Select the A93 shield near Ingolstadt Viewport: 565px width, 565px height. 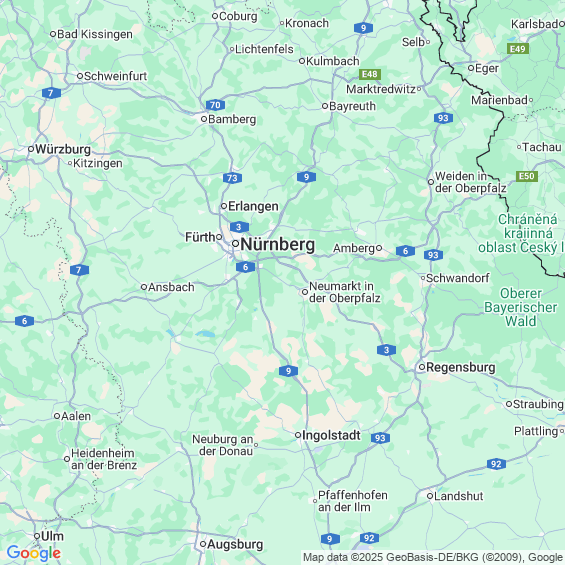click(380, 438)
